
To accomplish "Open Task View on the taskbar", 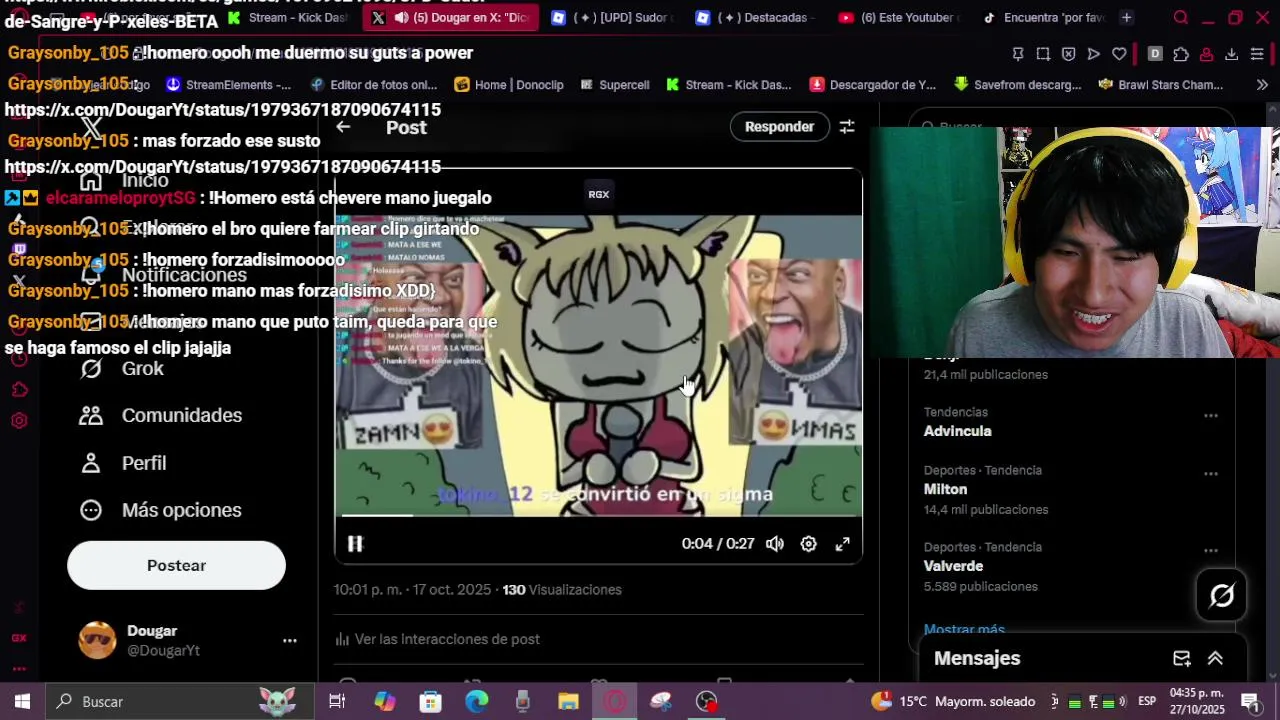I will (337, 702).
